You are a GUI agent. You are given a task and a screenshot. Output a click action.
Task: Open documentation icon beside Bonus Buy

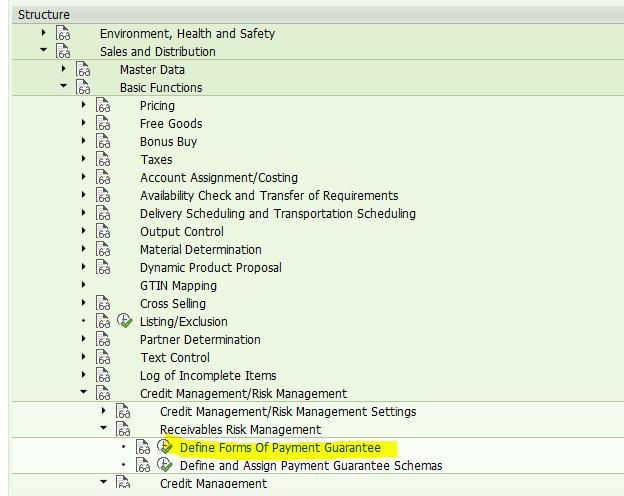tap(103, 141)
